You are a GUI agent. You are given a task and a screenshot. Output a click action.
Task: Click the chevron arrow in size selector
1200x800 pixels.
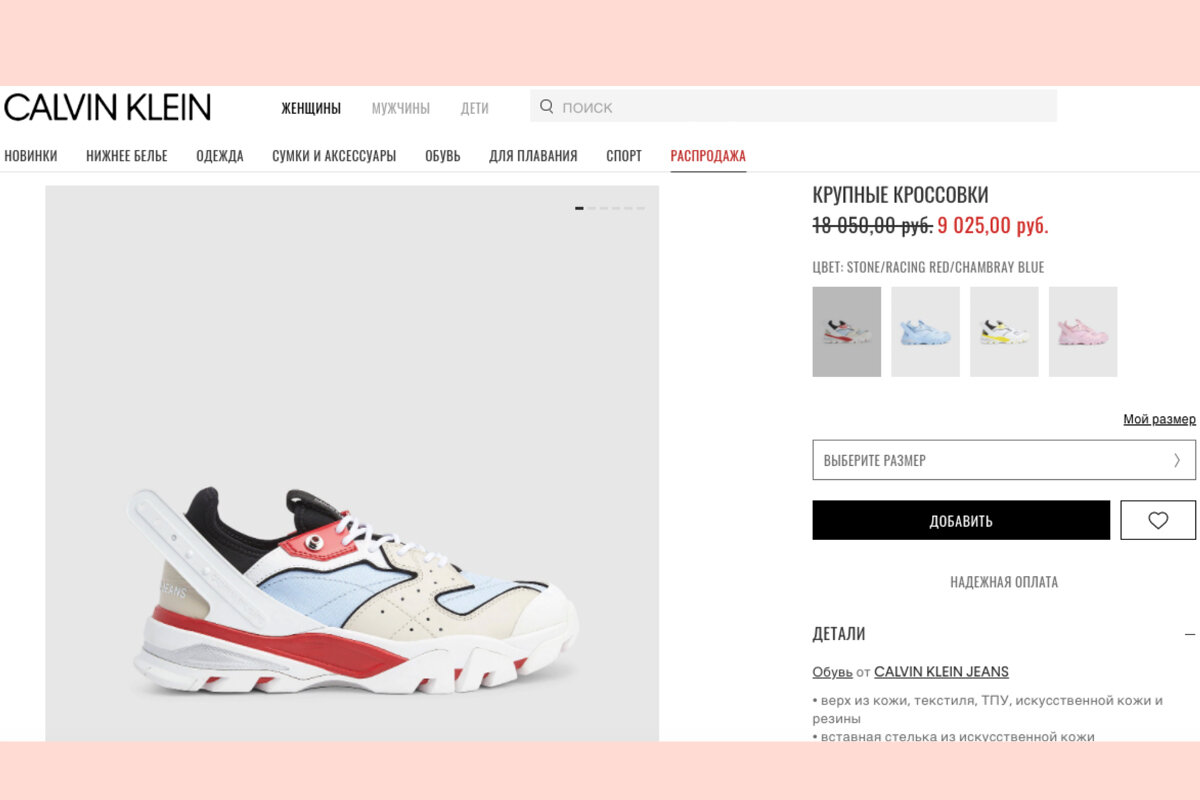tap(1177, 460)
